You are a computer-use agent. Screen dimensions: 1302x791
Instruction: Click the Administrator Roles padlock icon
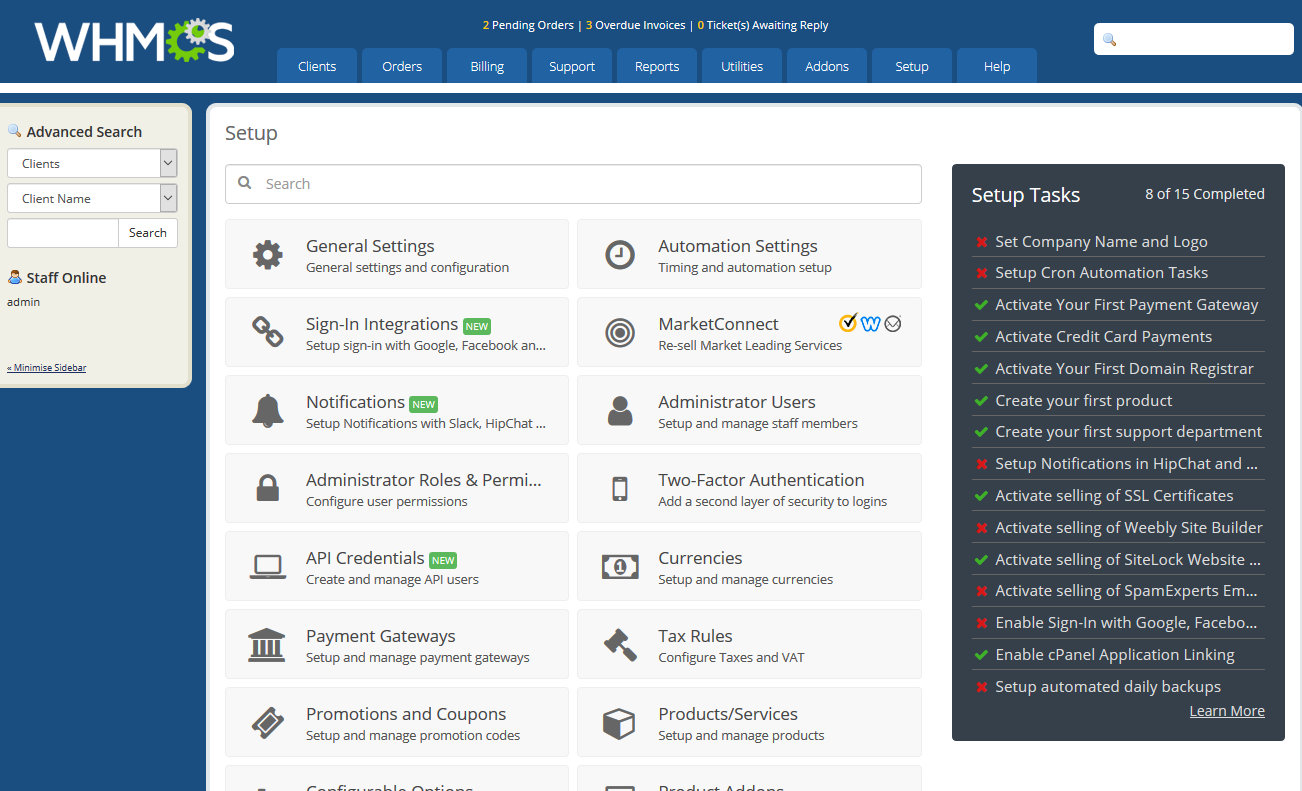click(267, 488)
